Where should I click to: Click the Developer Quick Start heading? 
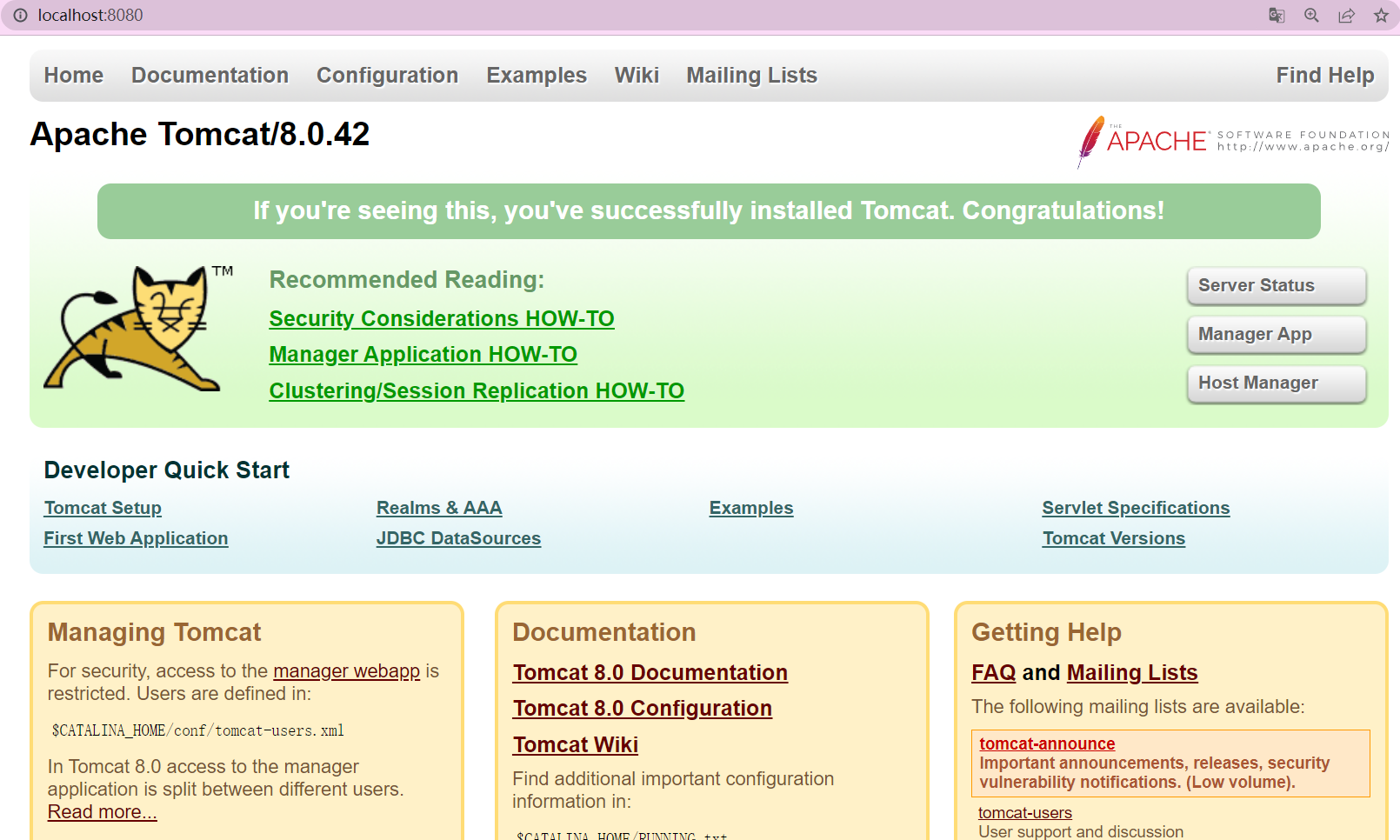tap(166, 470)
